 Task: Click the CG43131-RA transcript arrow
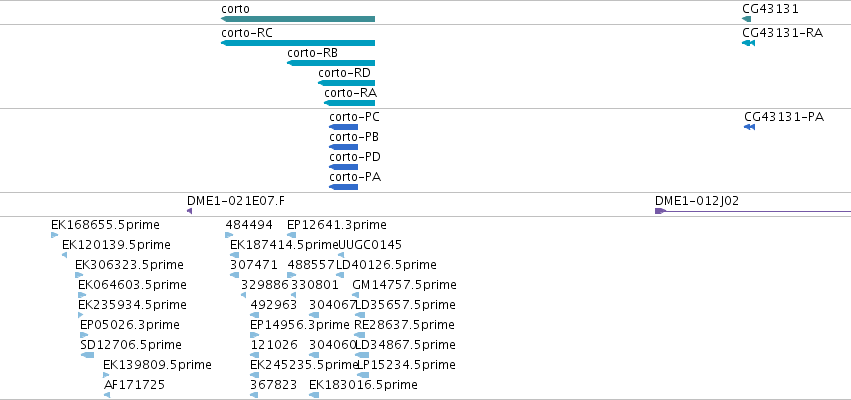pos(748,43)
